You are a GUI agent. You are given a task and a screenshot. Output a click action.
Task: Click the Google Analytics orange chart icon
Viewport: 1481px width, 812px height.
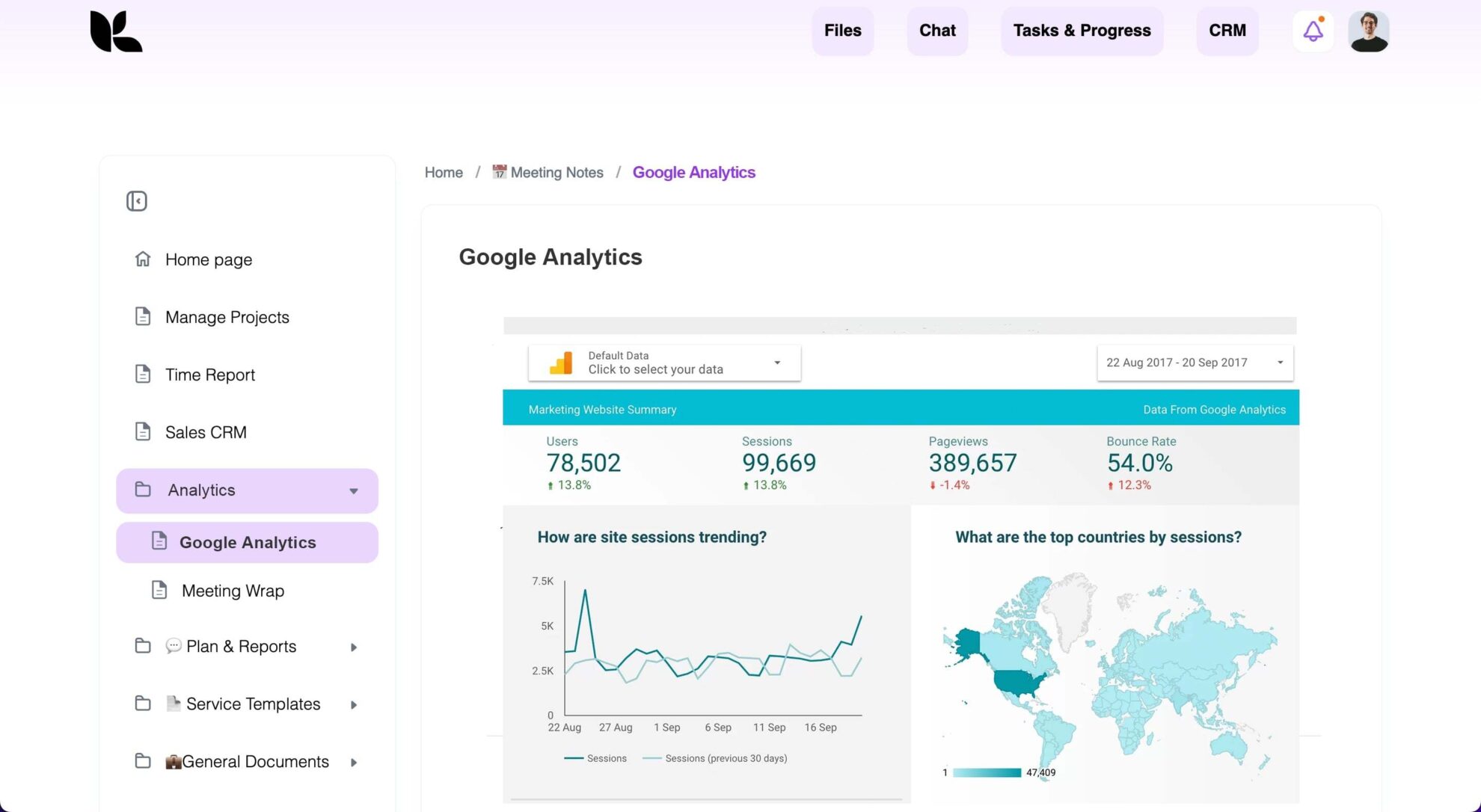[559, 362]
